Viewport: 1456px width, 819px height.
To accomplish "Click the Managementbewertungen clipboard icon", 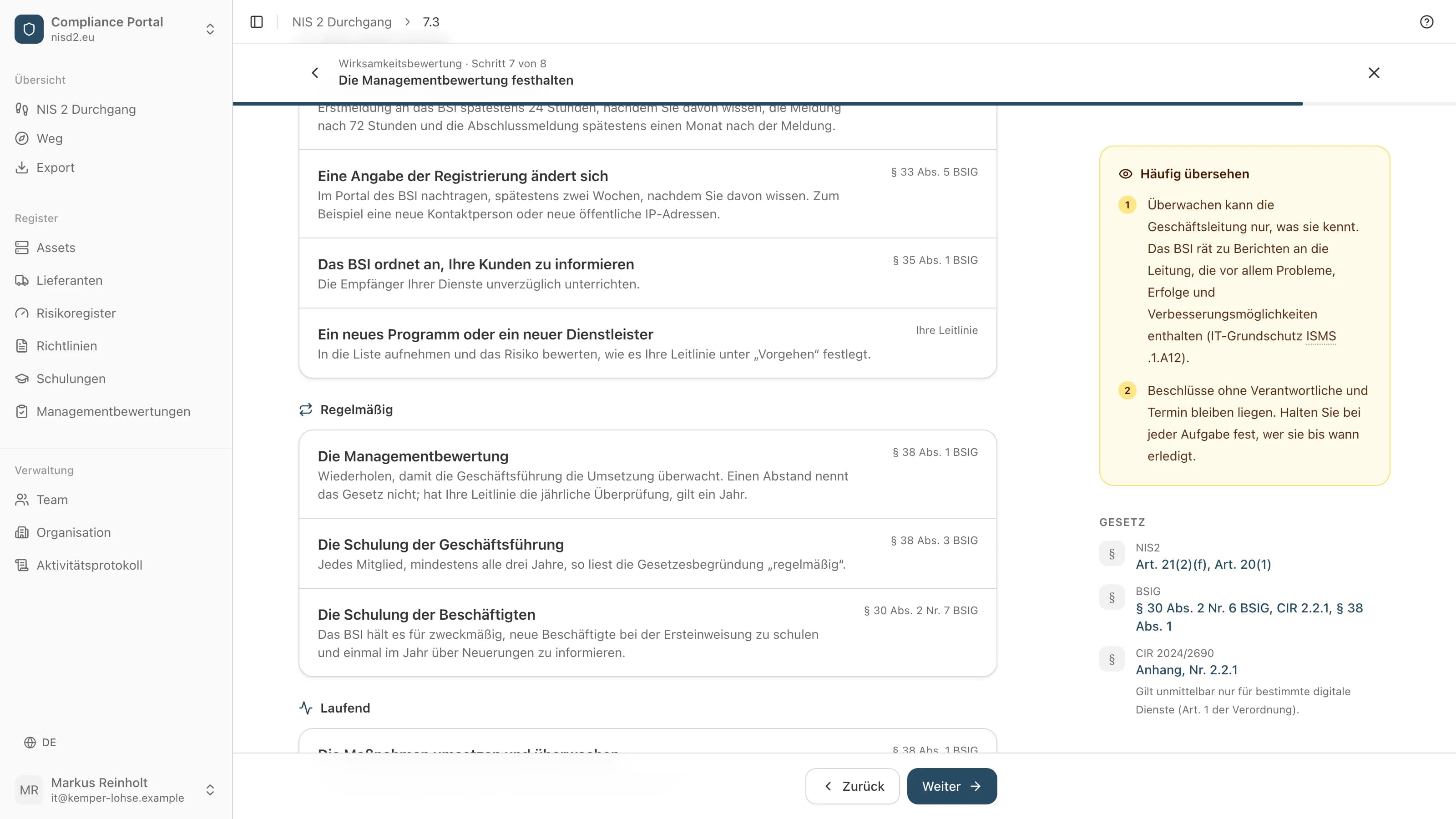I will (22, 411).
